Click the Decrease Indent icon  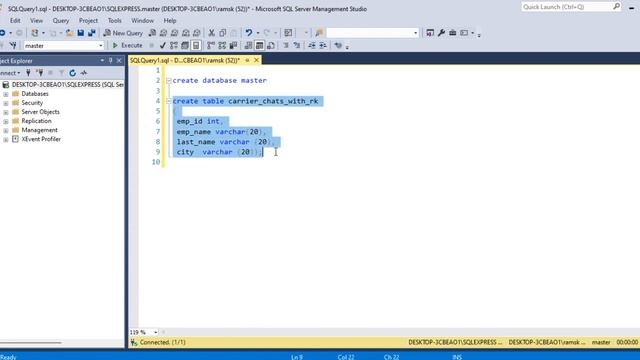pyautogui.click(x=312, y=45)
